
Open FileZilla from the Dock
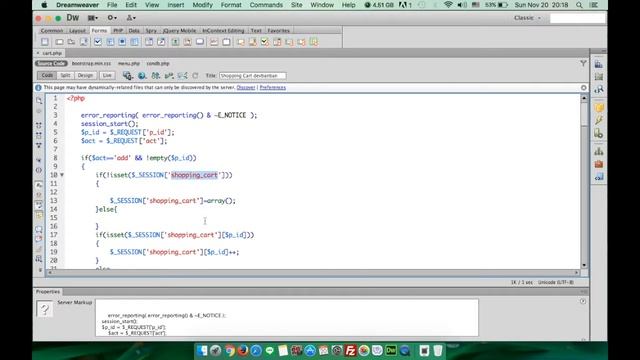(x=351, y=350)
